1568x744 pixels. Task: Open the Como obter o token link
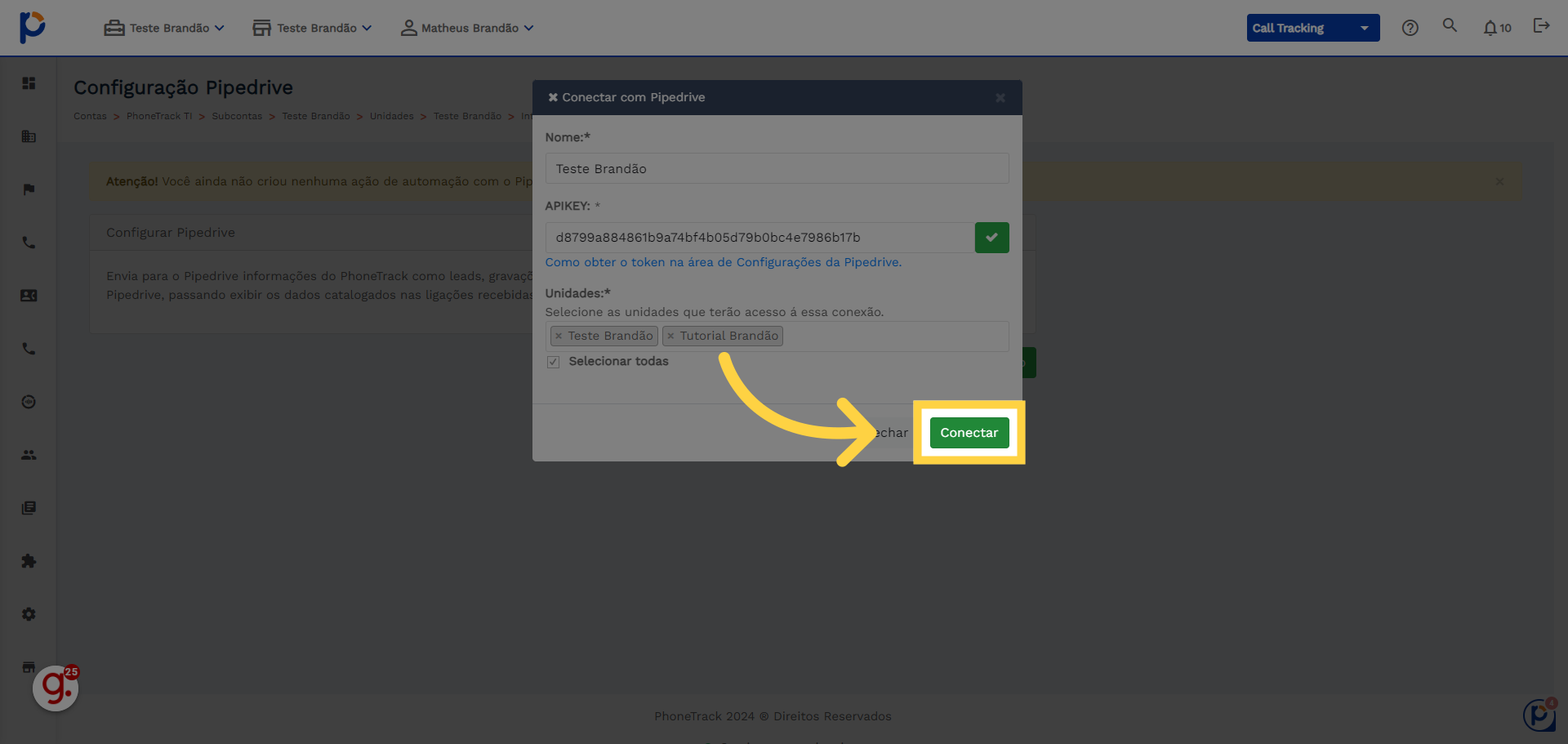pyautogui.click(x=724, y=262)
